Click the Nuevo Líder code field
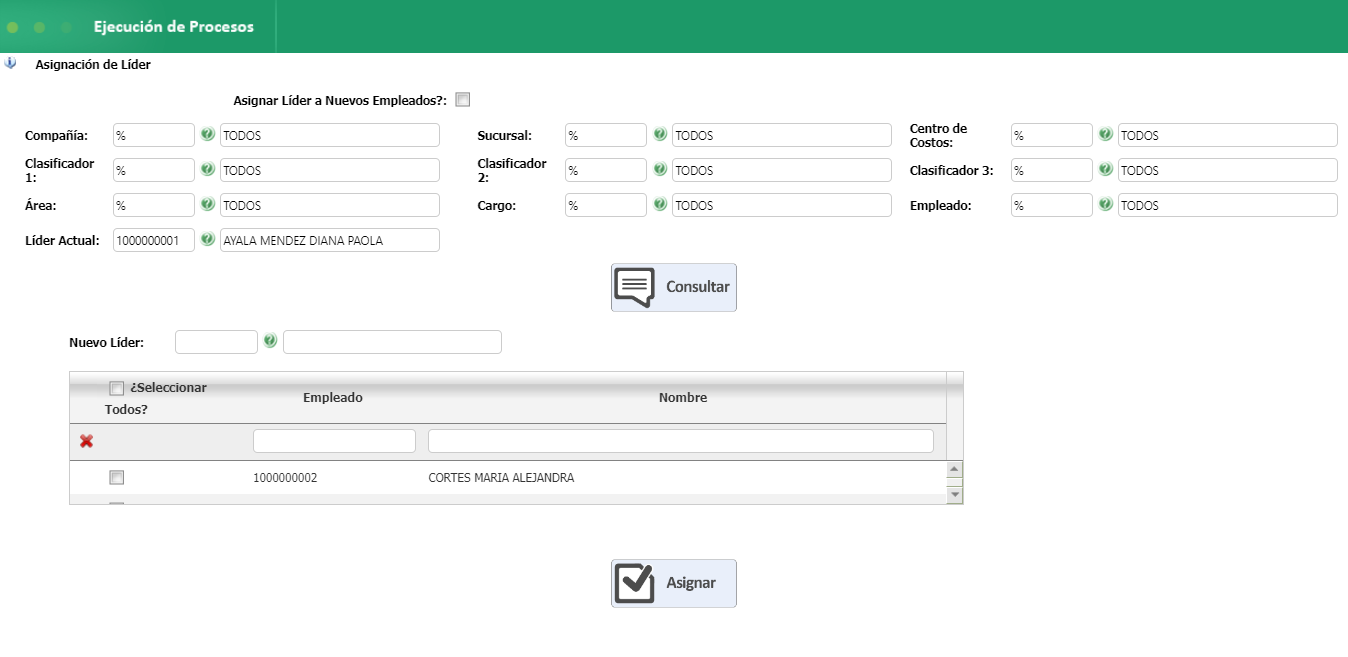 pyautogui.click(x=216, y=342)
